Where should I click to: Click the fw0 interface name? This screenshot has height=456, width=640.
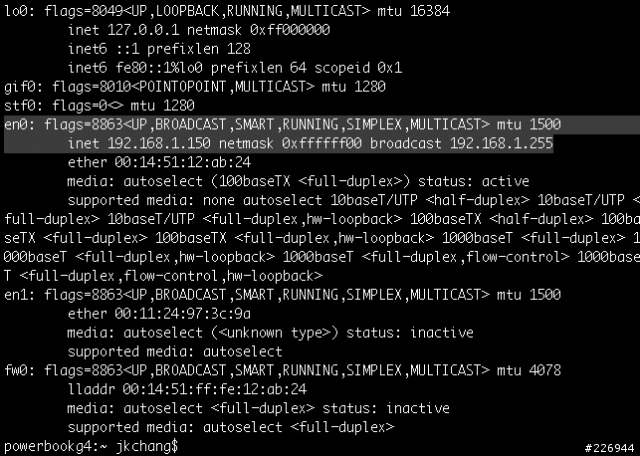15,373
